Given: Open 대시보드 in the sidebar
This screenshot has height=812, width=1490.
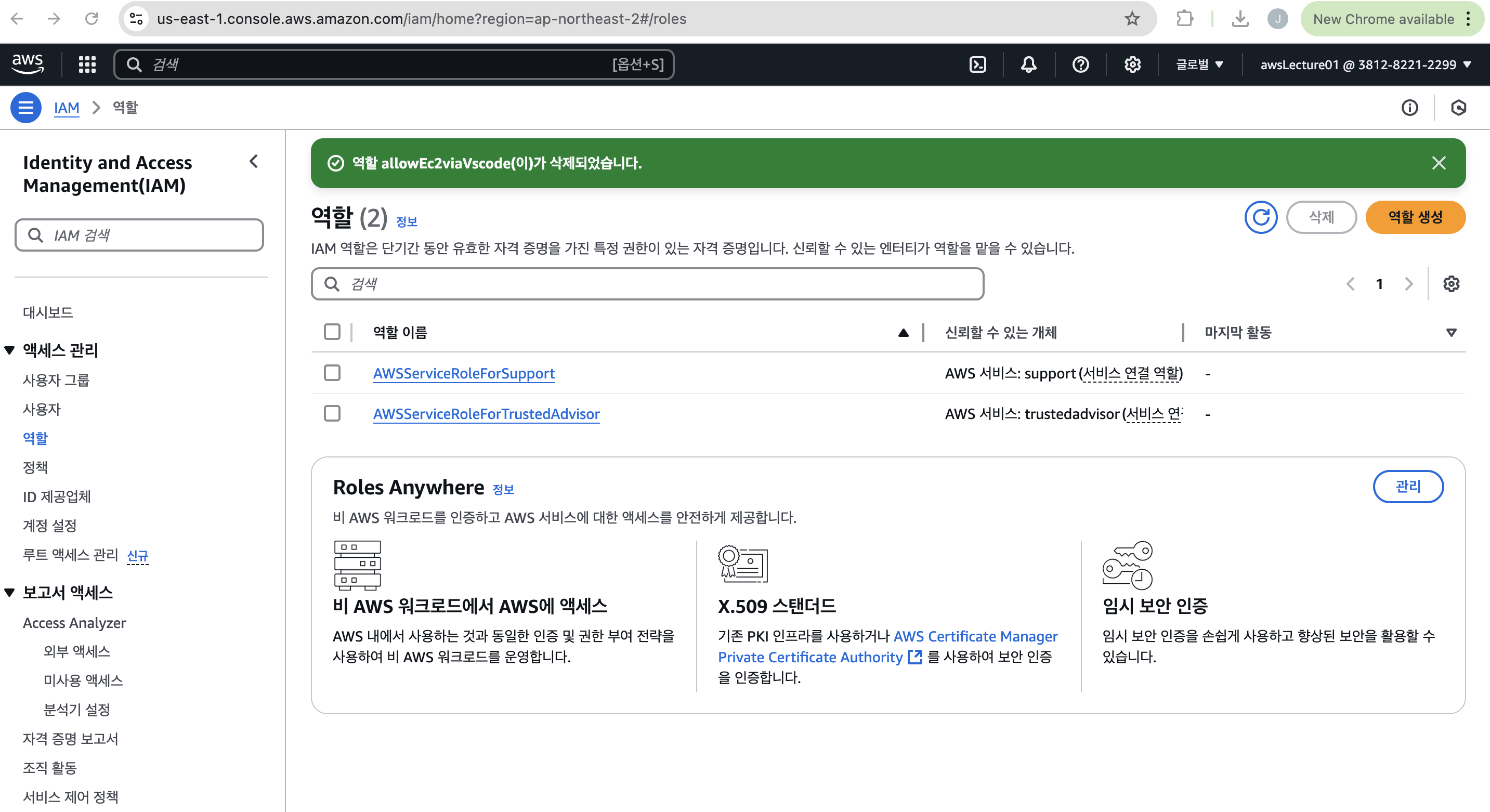Looking at the screenshot, I should pos(48,312).
